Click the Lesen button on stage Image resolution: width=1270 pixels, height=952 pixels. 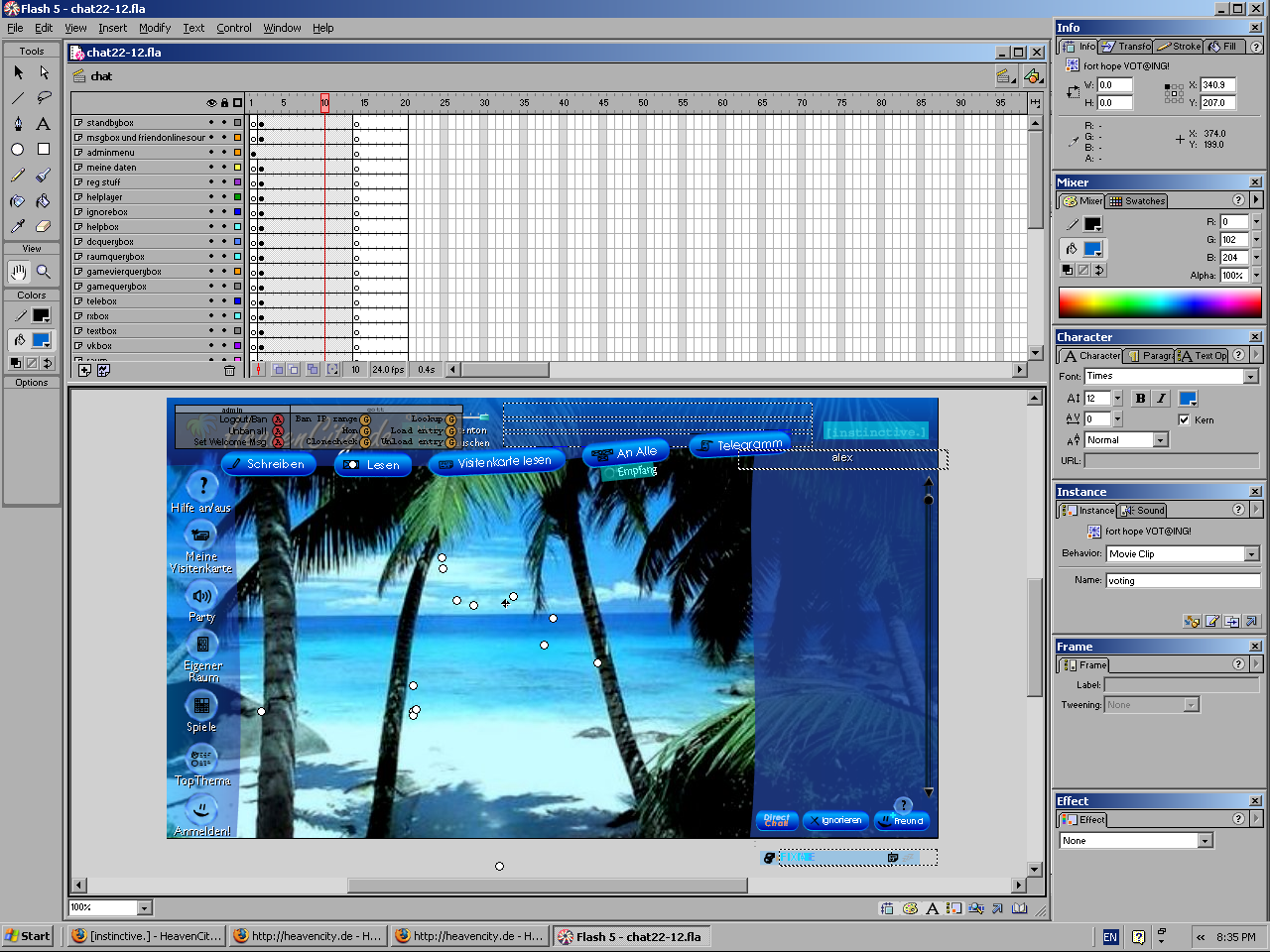[373, 464]
